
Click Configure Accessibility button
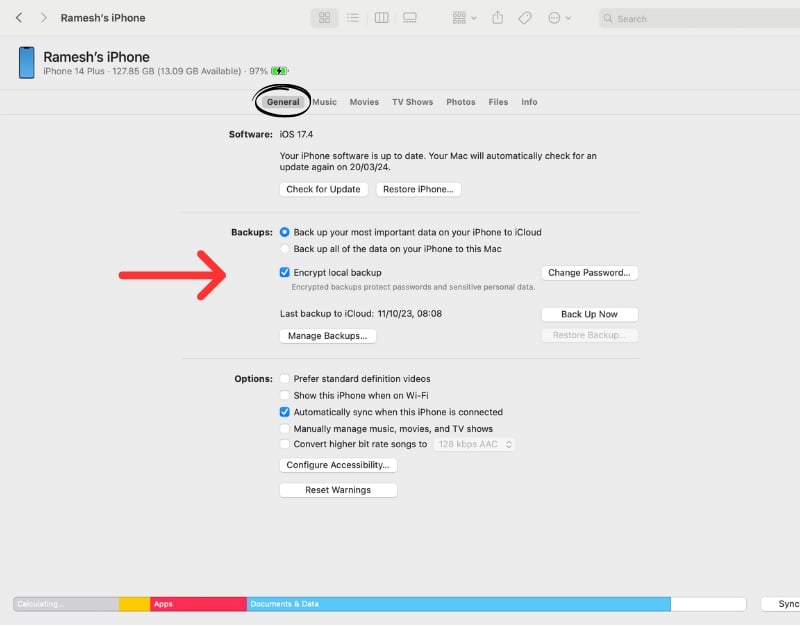[x=338, y=465]
